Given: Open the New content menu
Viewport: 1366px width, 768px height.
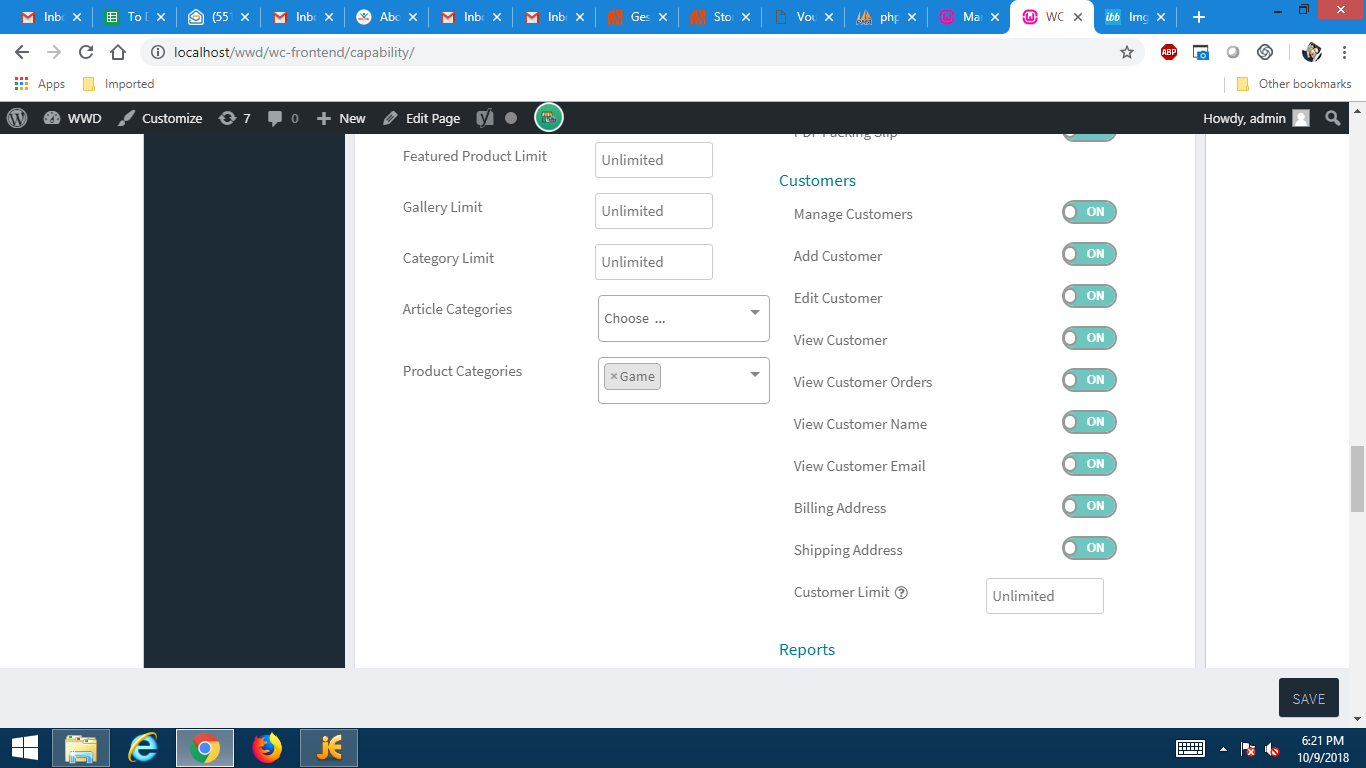Looking at the screenshot, I should 341,118.
